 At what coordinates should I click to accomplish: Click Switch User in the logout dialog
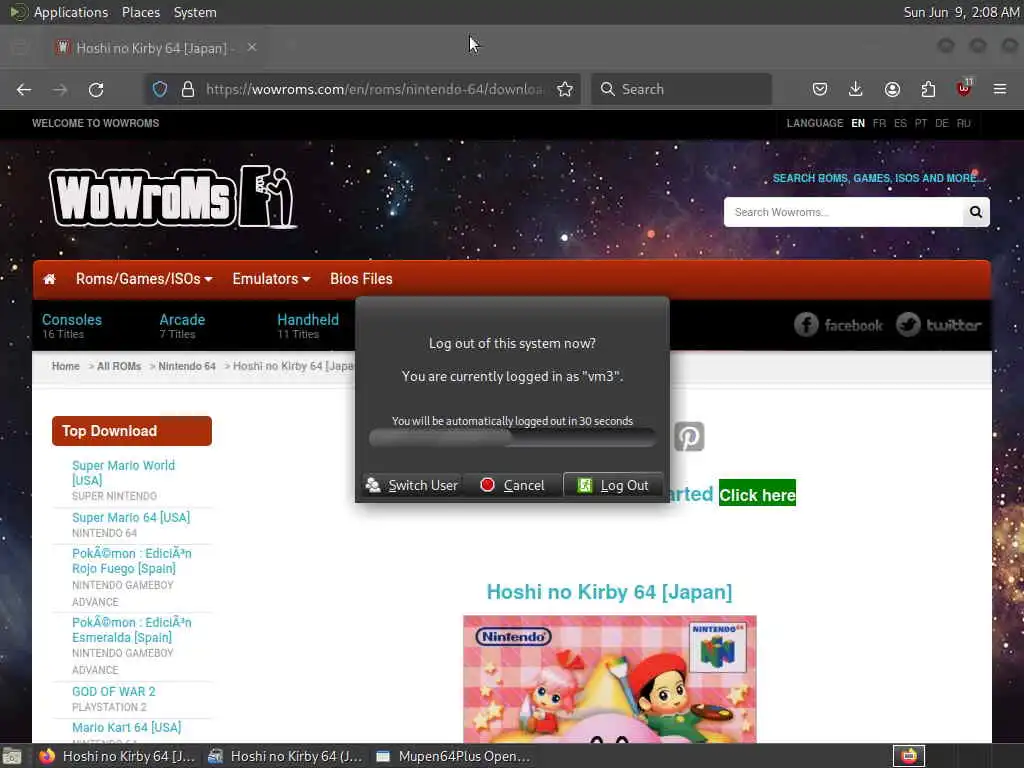coord(413,485)
